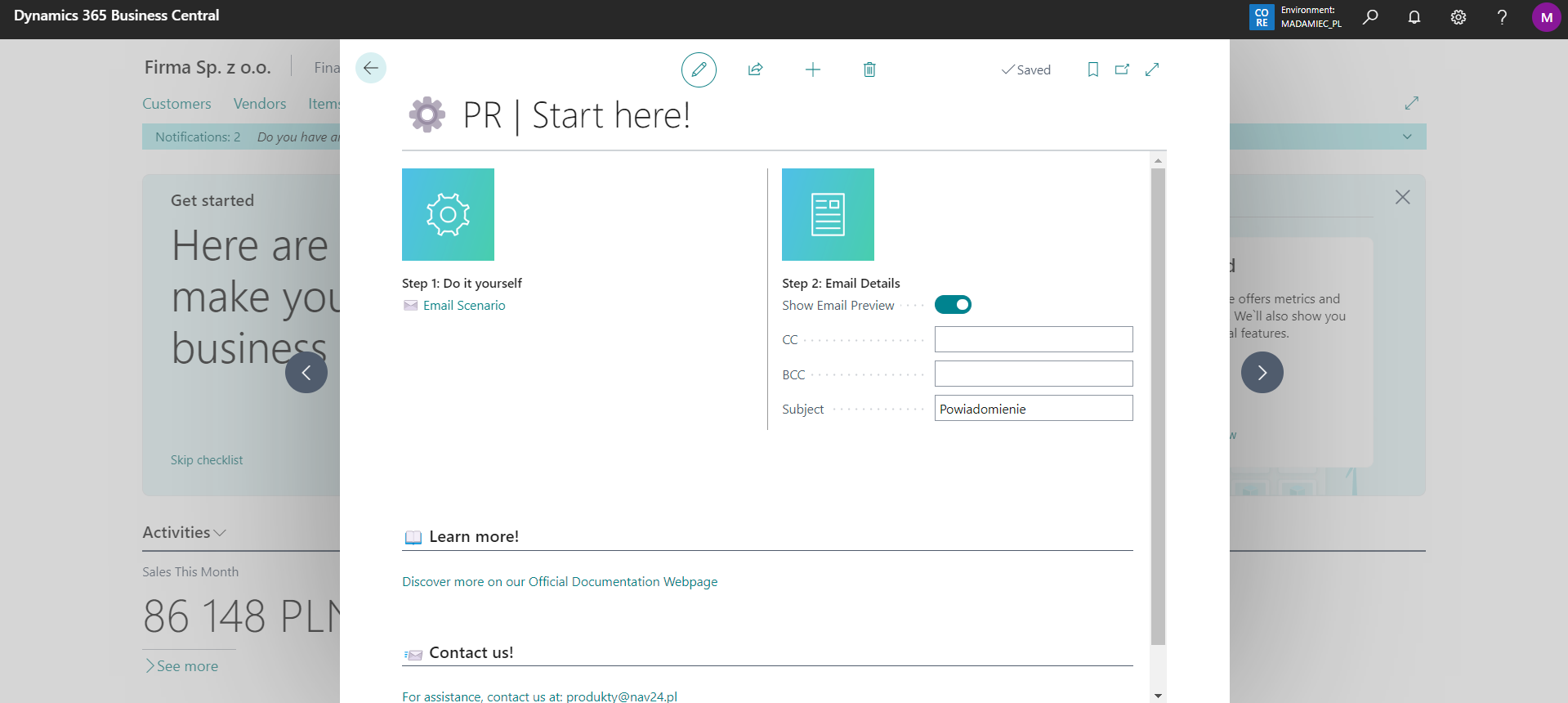Go back using the arrow button
The height and width of the screenshot is (703, 1568).
coord(371,68)
